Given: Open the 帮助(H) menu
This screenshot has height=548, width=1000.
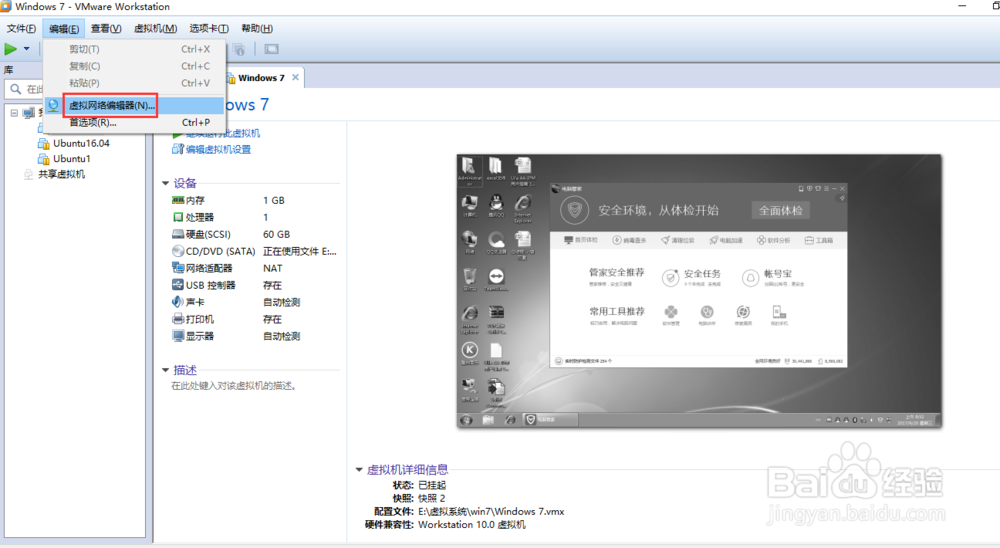Looking at the screenshot, I should coord(256,28).
